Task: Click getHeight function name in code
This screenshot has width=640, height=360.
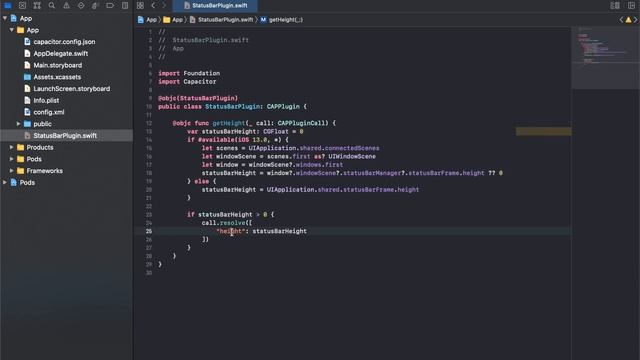Action: pyautogui.click(x=229, y=123)
